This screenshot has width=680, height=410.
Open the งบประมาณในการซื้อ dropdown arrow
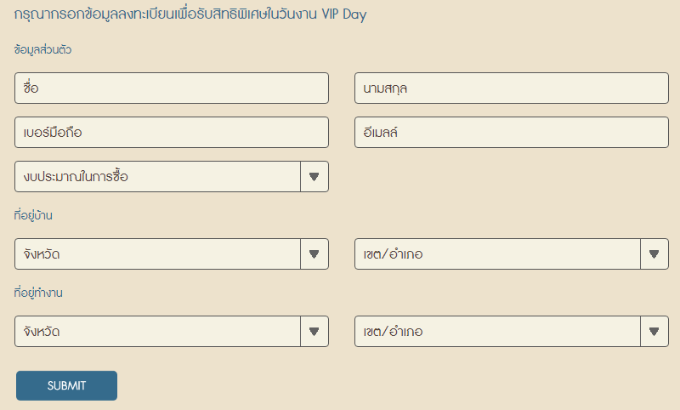point(314,177)
